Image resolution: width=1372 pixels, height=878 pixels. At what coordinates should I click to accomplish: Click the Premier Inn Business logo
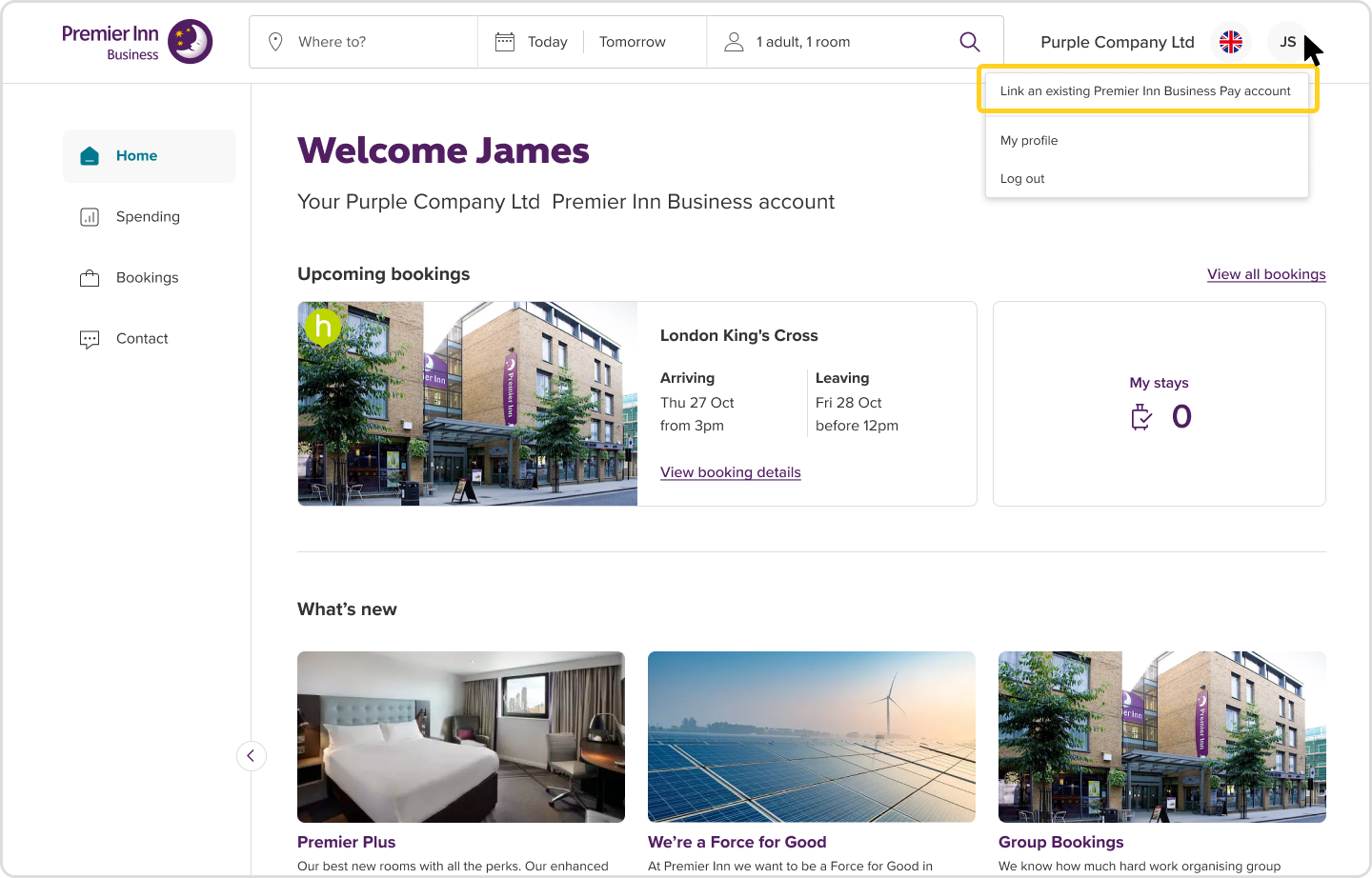click(137, 42)
